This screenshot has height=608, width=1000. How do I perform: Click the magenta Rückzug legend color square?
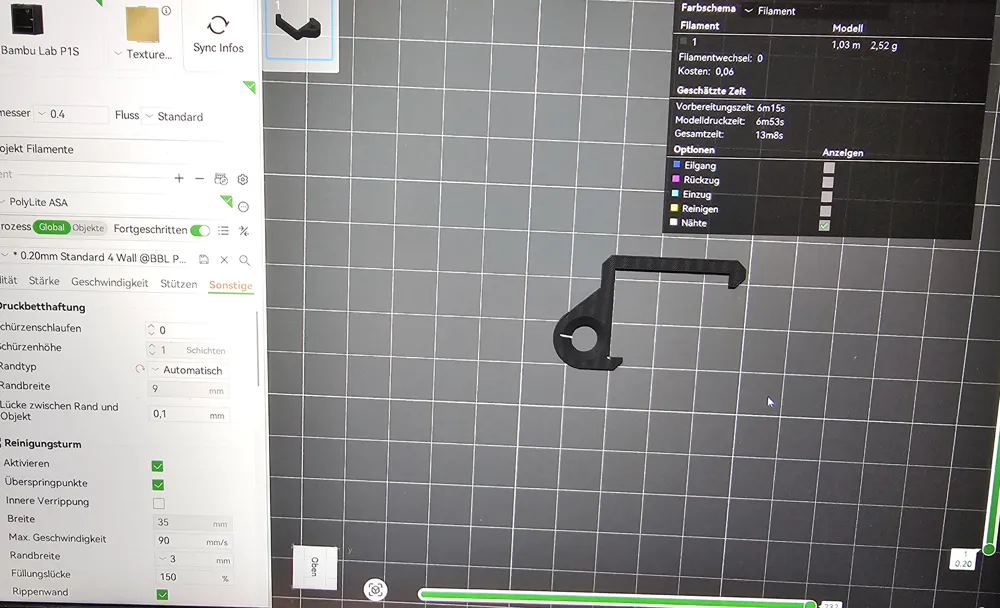coord(676,179)
